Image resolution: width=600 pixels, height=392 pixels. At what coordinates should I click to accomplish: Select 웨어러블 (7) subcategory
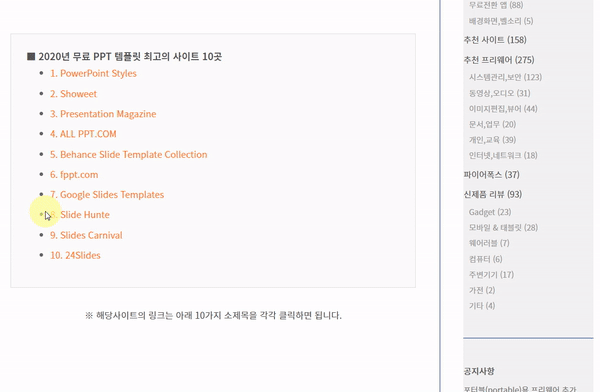(x=489, y=243)
